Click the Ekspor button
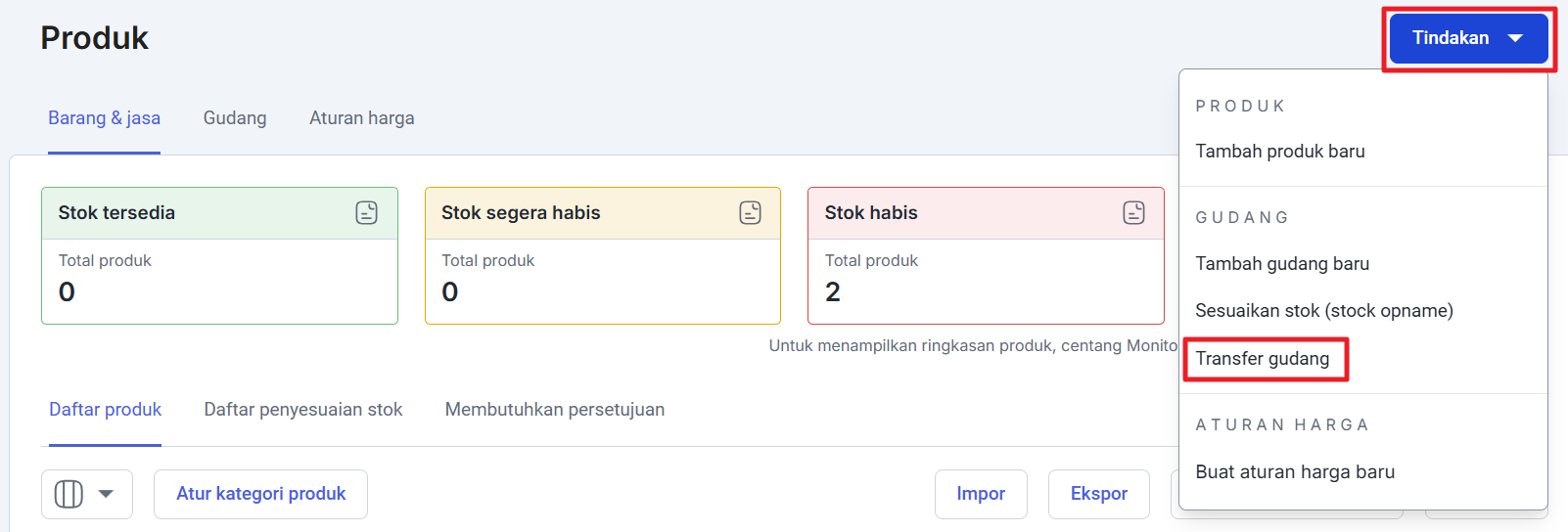This screenshot has height=532, width=1568. tap(1099, 494)
